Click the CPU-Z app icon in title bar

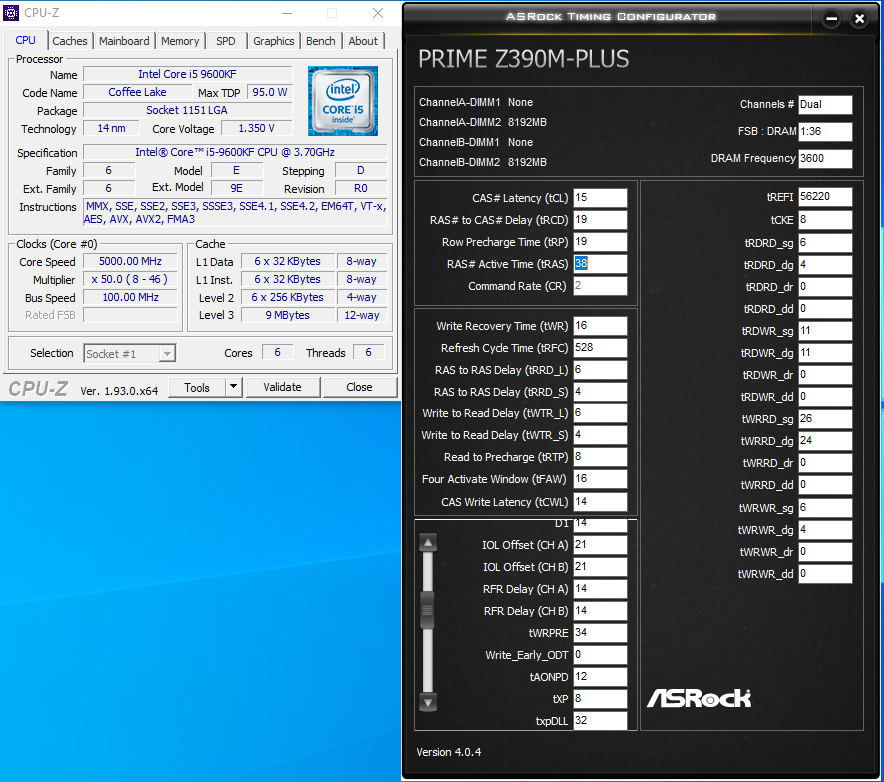(x=11, y=12)
